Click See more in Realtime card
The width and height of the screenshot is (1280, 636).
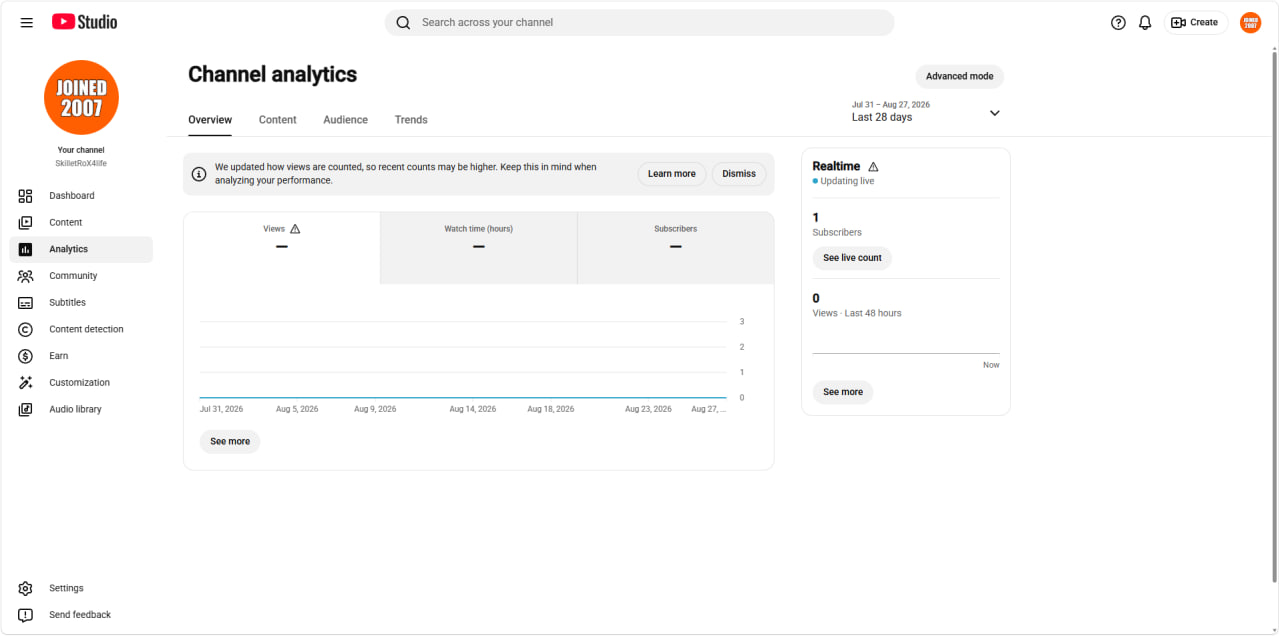click(x=843, y=392)
